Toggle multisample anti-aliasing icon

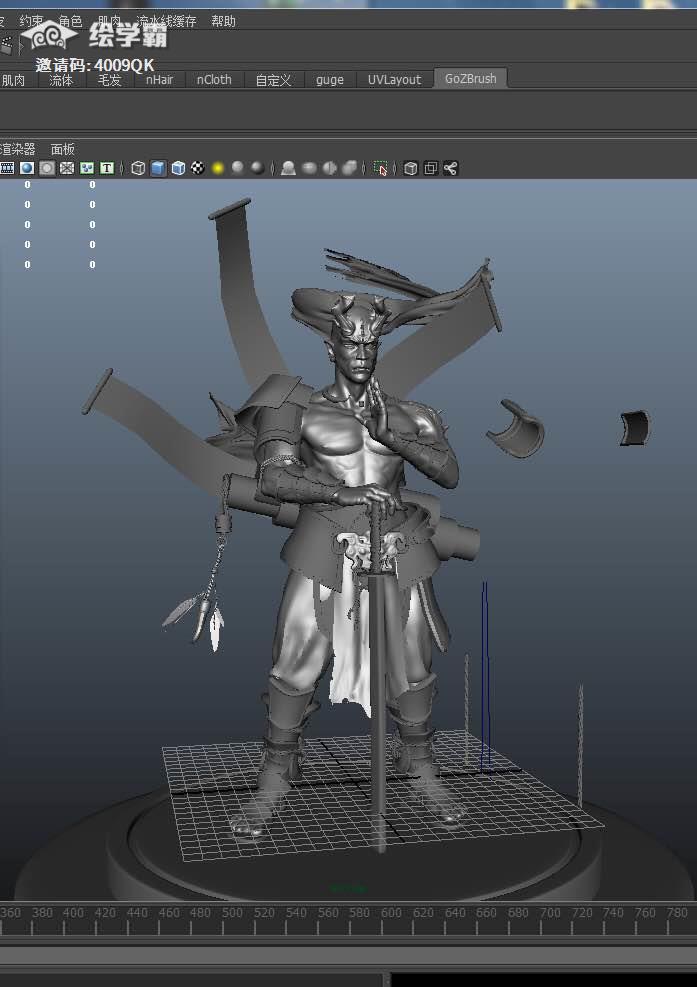click(329, 168)
